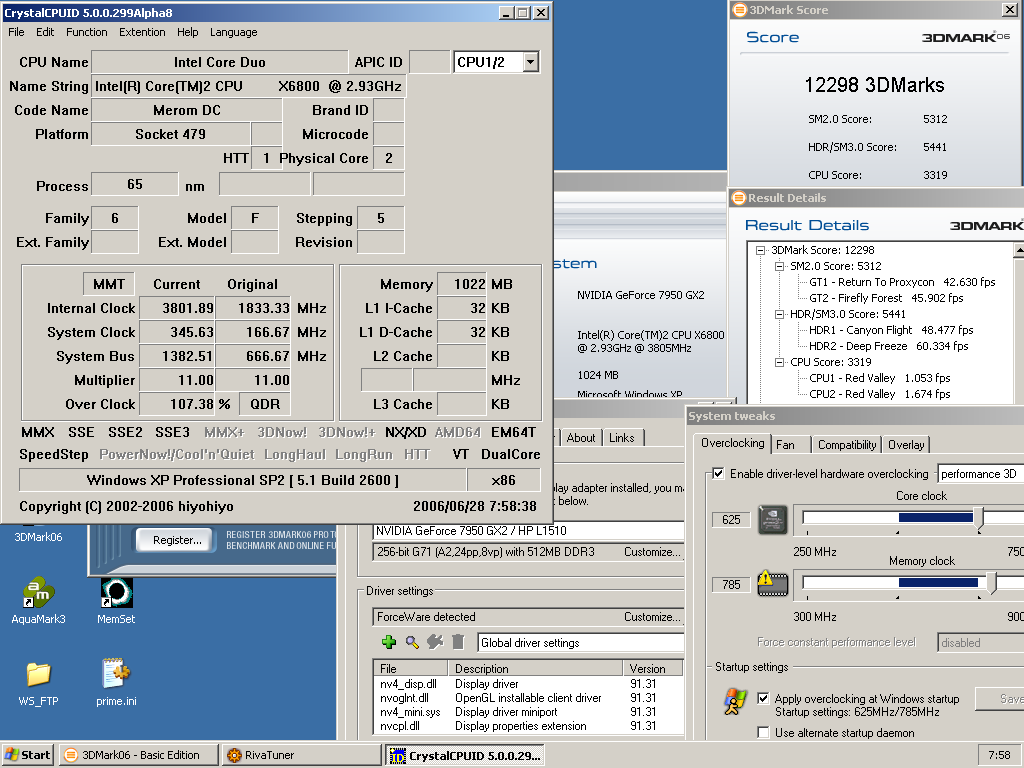This screenshot has height=768, width=1024.
Task: Select the HDR2 - Deep Freeze row
Action: [888, 346]
